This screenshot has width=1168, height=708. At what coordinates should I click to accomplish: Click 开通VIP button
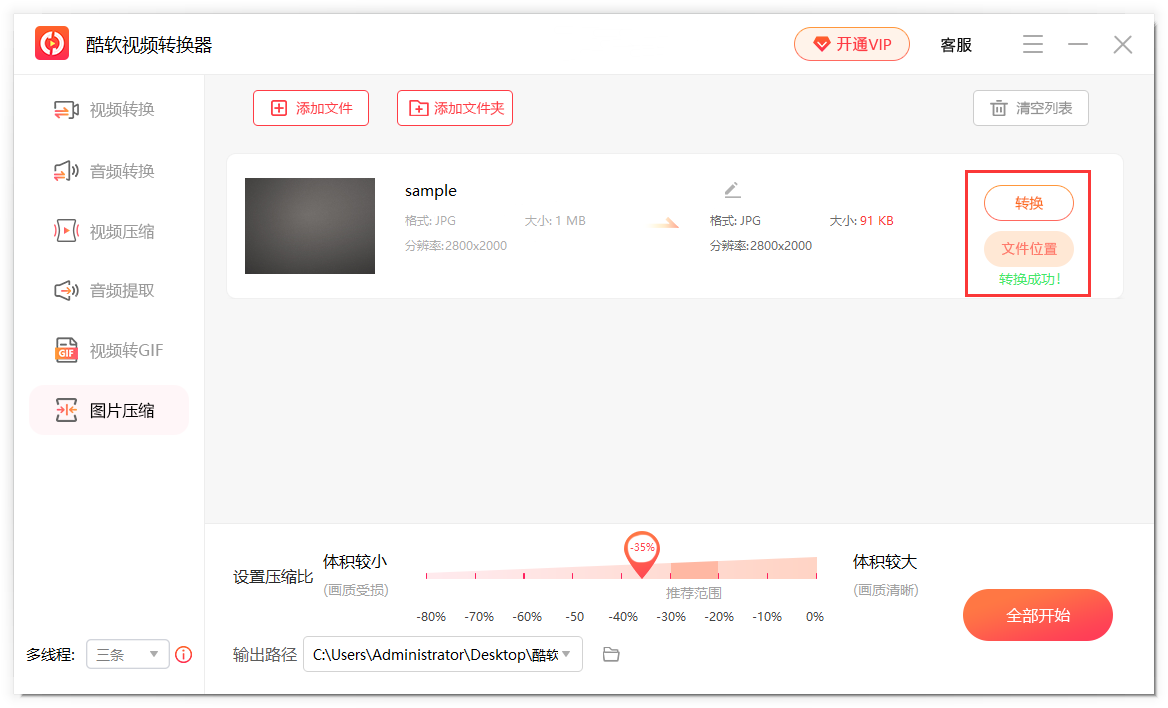pos(851,44)
